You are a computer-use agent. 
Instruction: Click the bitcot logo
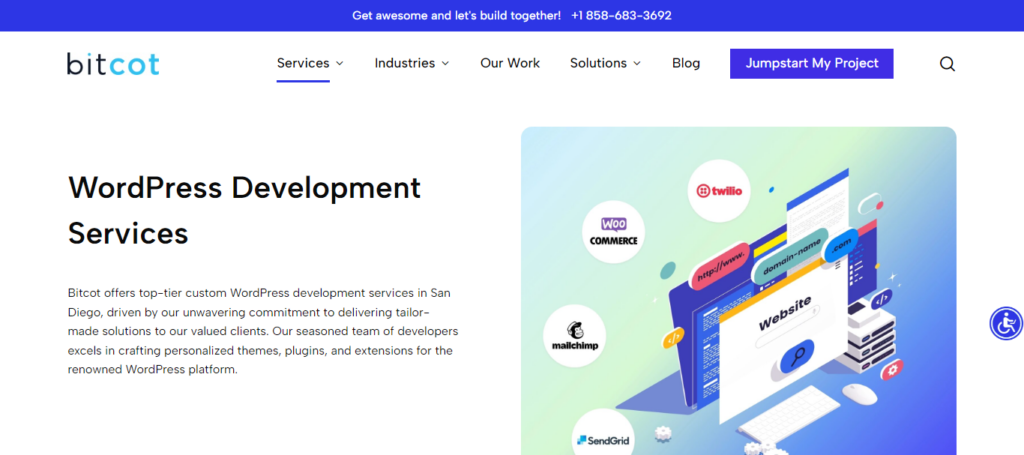(113, 64)
